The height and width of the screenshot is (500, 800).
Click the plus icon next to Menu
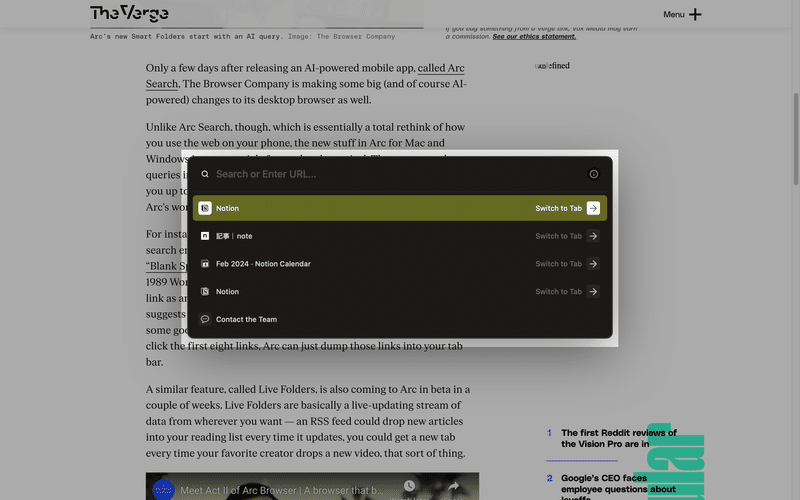tap(695, 14)
